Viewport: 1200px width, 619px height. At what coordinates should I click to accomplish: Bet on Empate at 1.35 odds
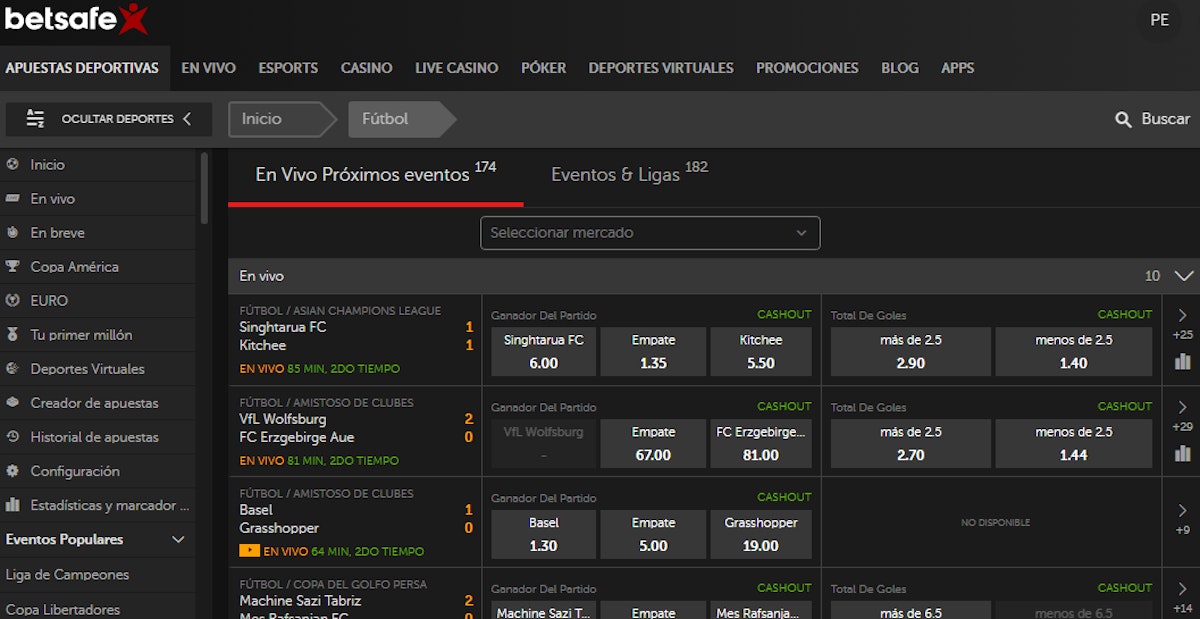653,352
